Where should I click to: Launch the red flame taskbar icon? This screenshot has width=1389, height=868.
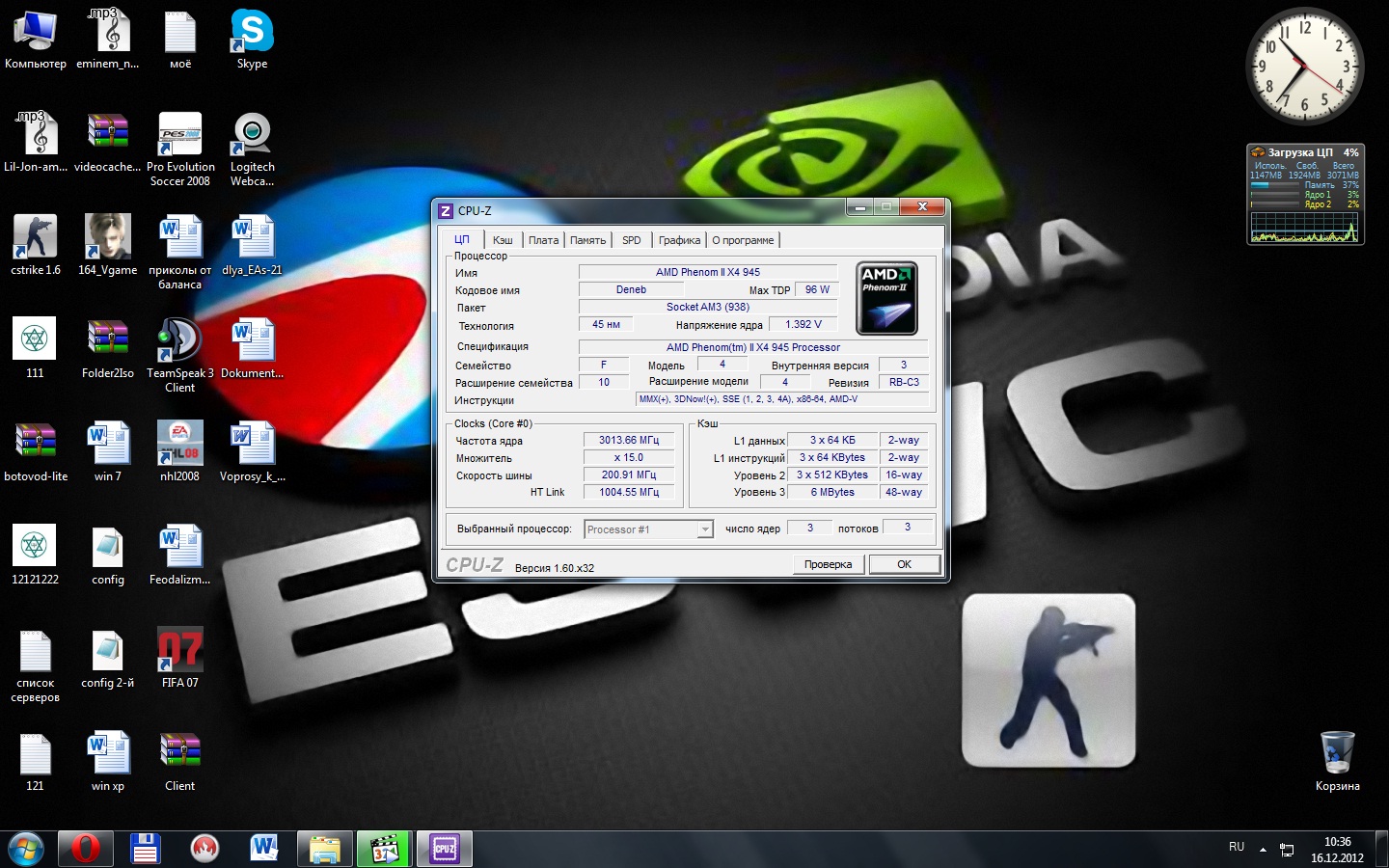click(x=204, y=849)
